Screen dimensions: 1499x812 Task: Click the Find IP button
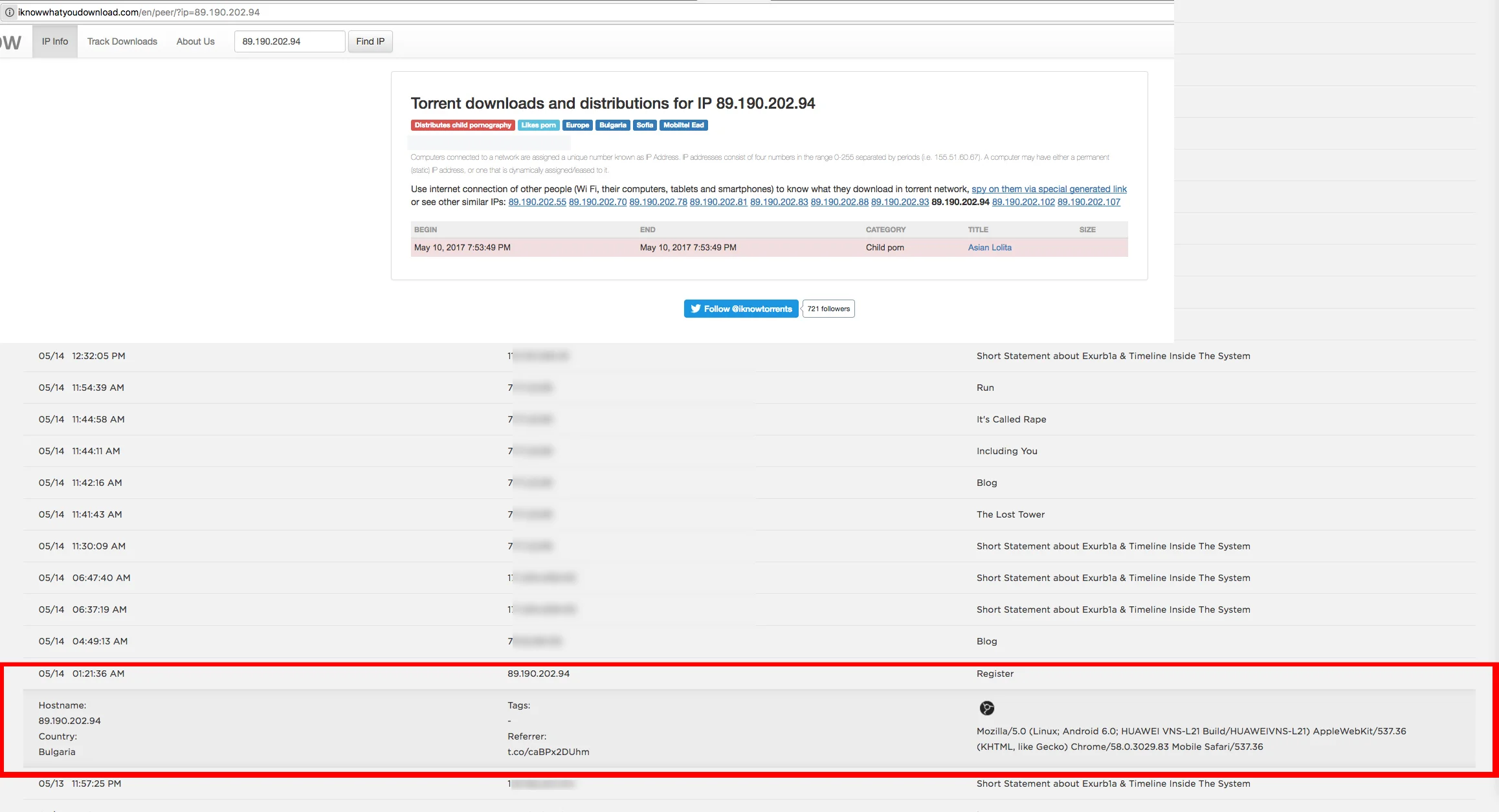point(370,41)
